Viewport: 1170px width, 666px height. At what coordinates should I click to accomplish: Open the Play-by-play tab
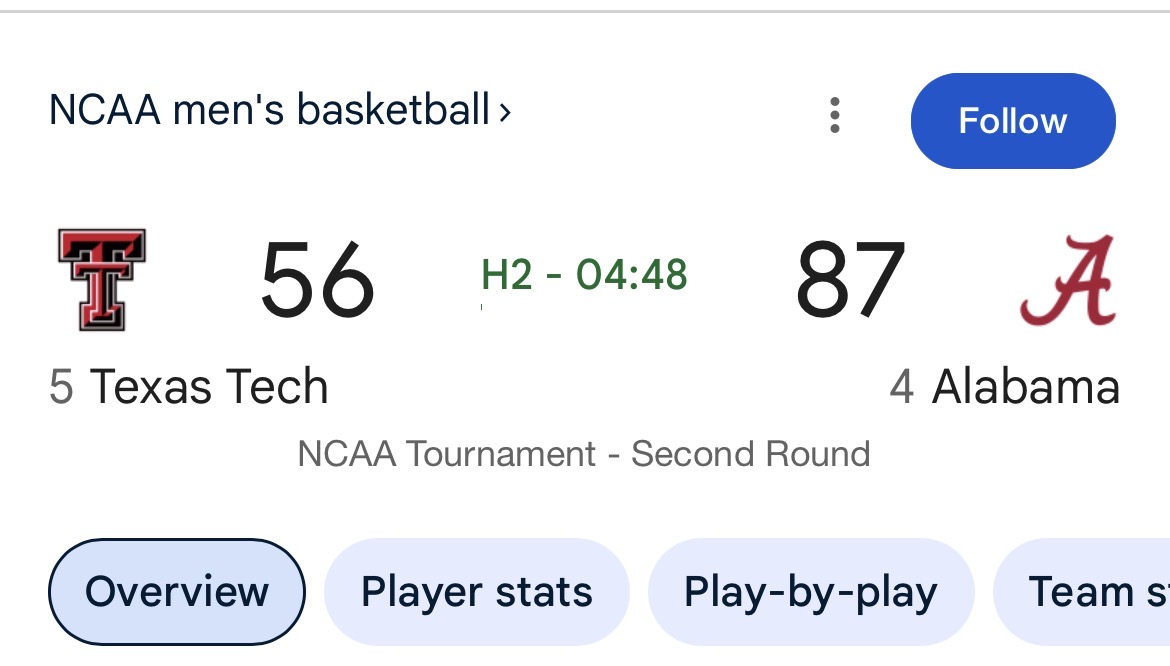[811, 591]
